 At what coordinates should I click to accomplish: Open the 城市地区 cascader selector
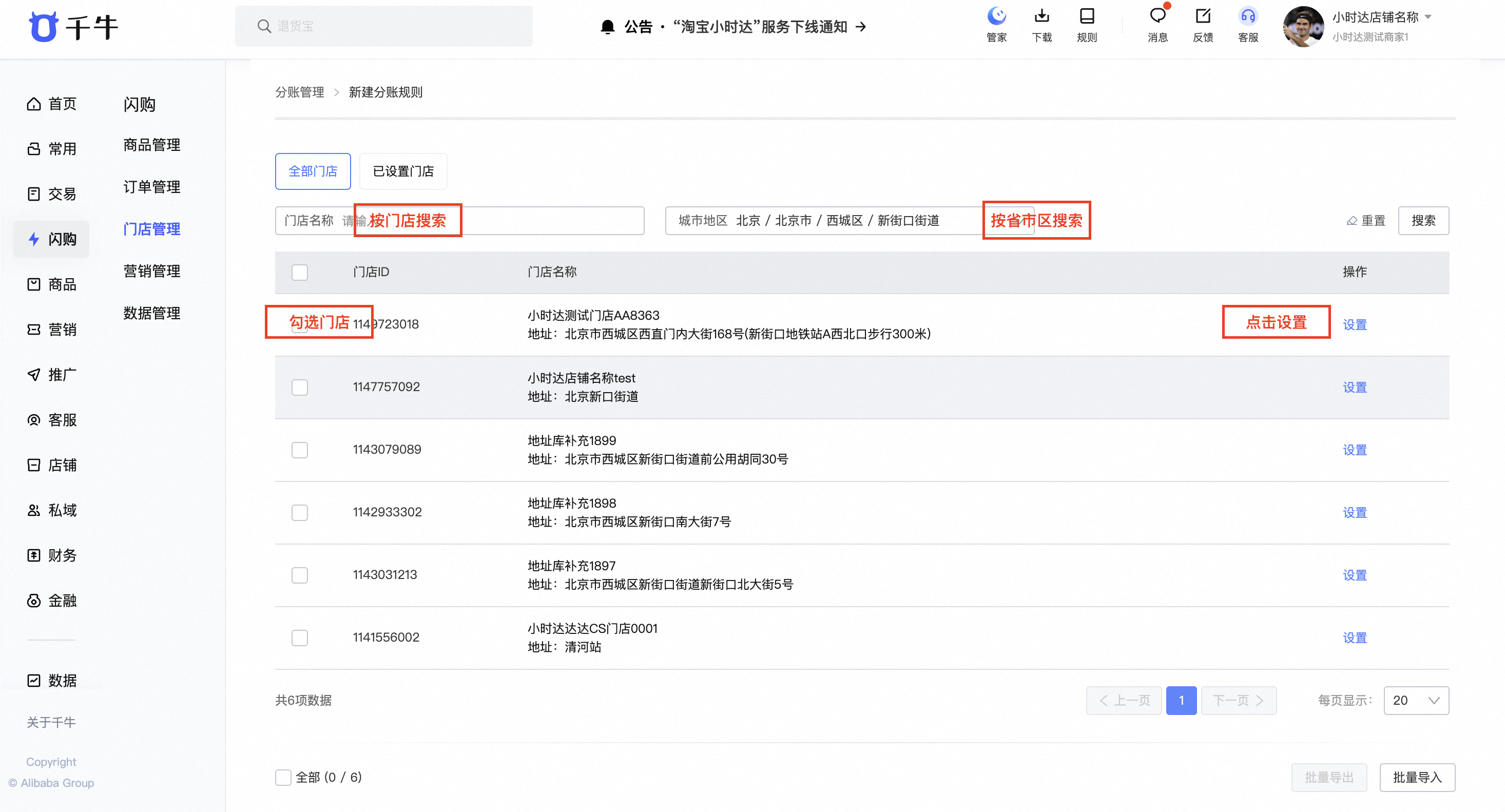(829, 221)
